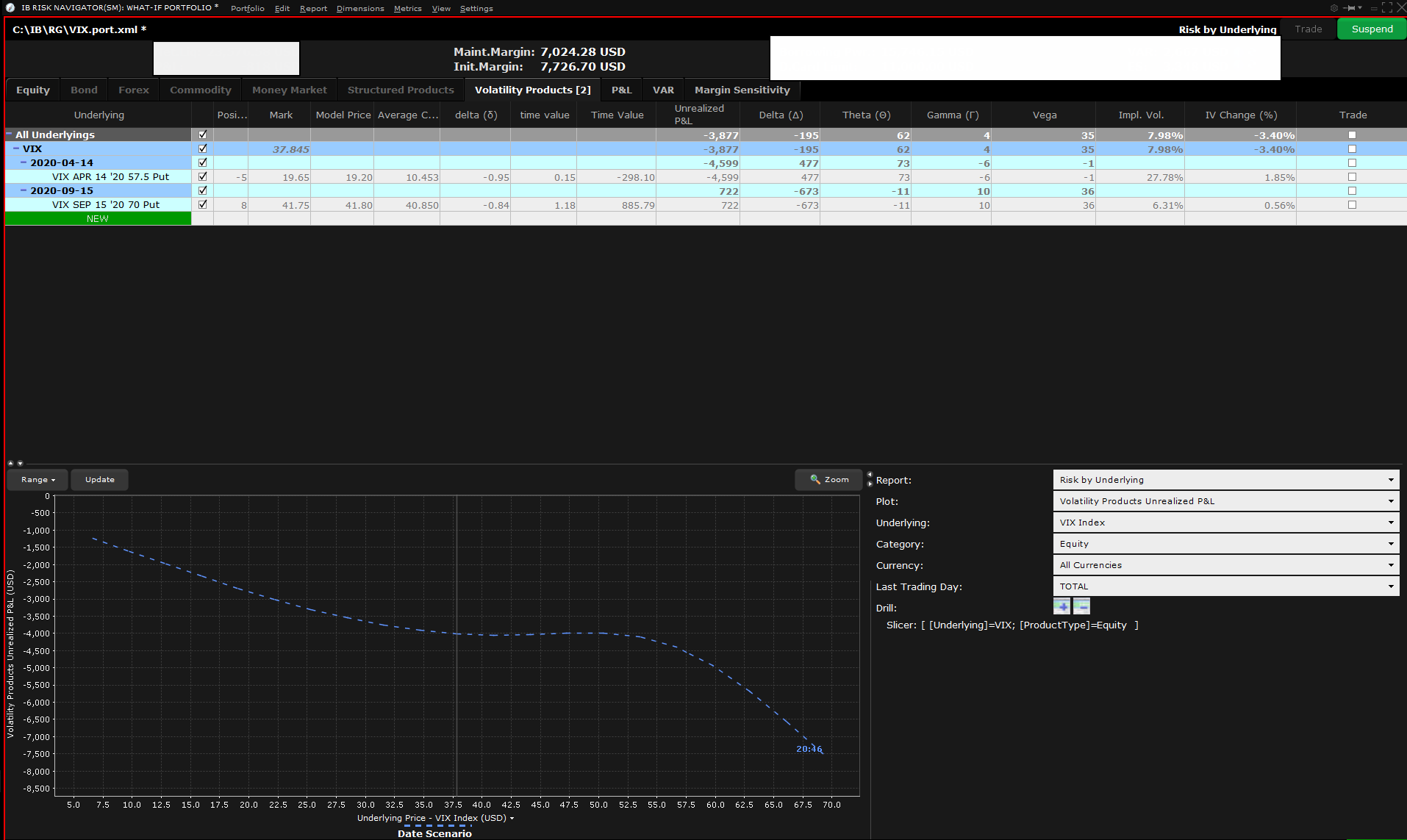
Task: Check Trade box for VIX SEP 15 Put
Action: pos(1352,205)
